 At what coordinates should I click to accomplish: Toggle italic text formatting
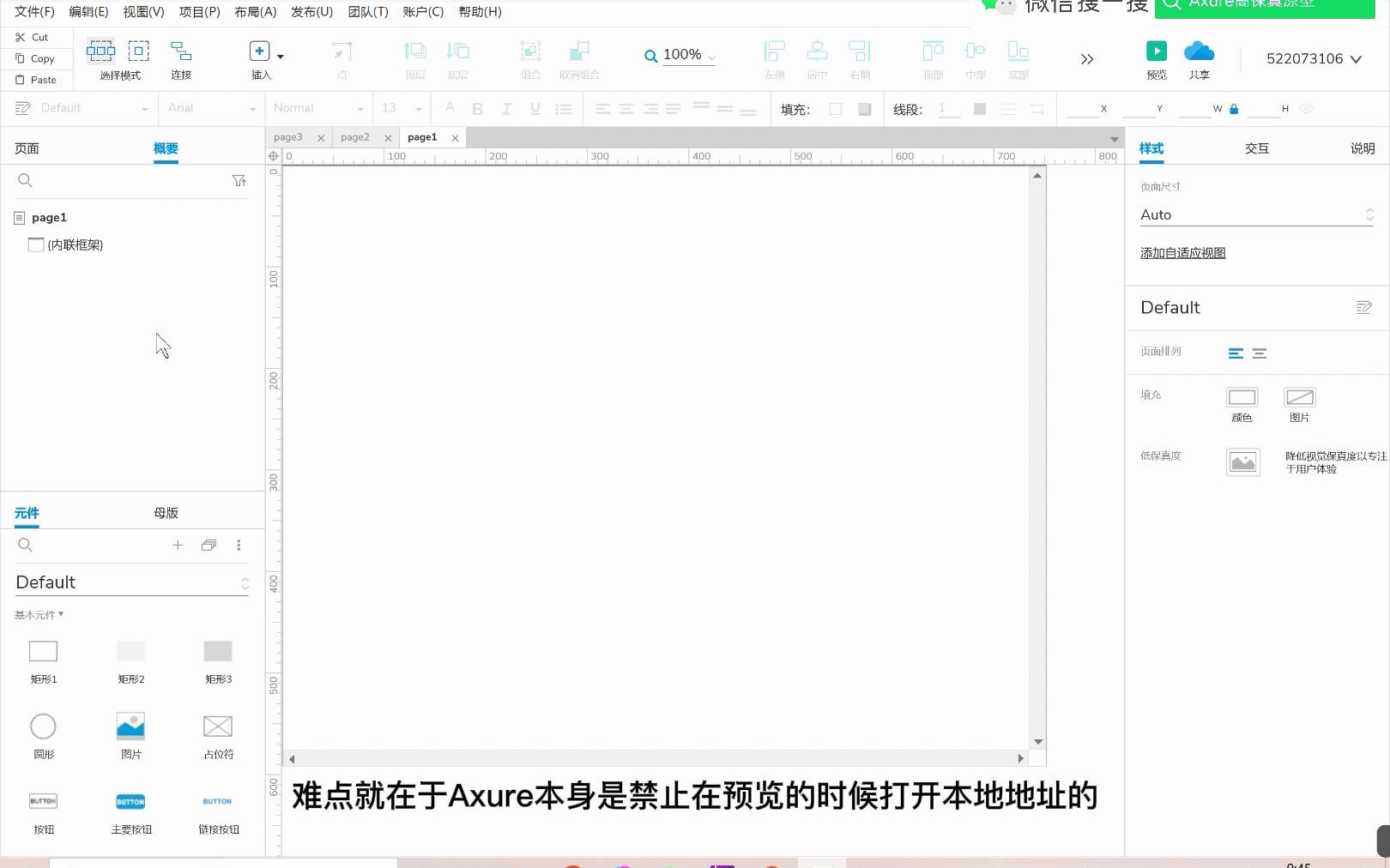click(x=506, y=109)
